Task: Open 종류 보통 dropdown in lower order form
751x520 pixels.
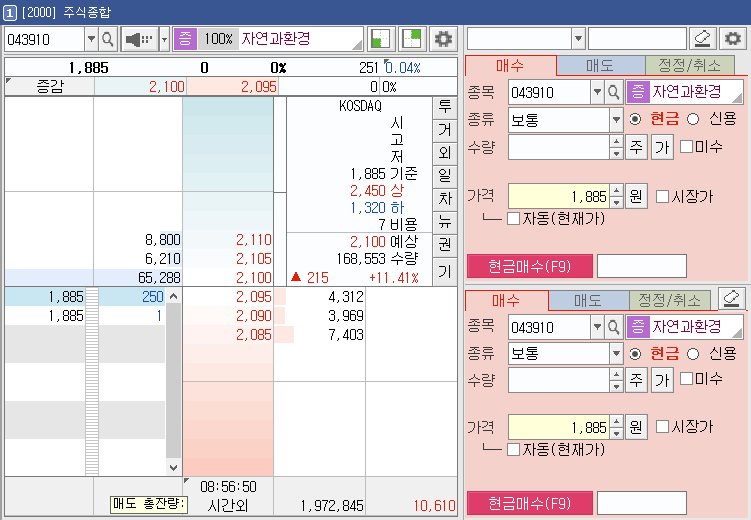Action: click(616, 354)
